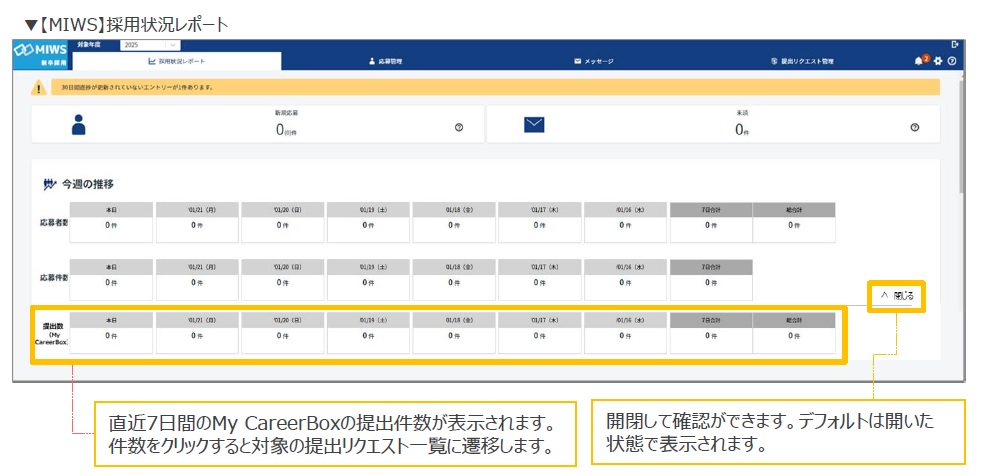Open the 対象年度 2025 year dropdown
Viewport: 999px width, 476px height.
[x=149, y=45]
